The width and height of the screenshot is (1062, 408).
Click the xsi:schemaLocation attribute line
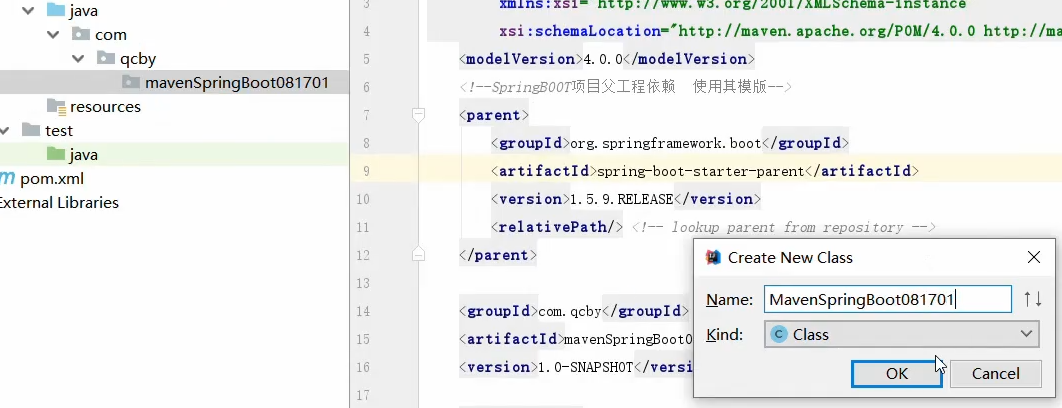(780, 31)
